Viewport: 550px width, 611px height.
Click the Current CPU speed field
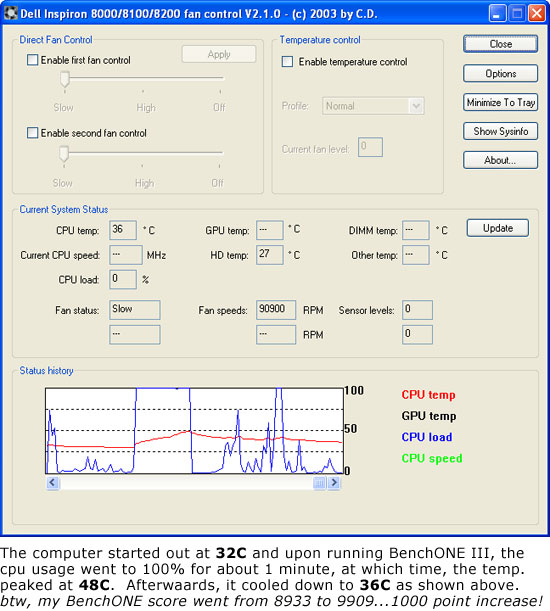(126, 255)
